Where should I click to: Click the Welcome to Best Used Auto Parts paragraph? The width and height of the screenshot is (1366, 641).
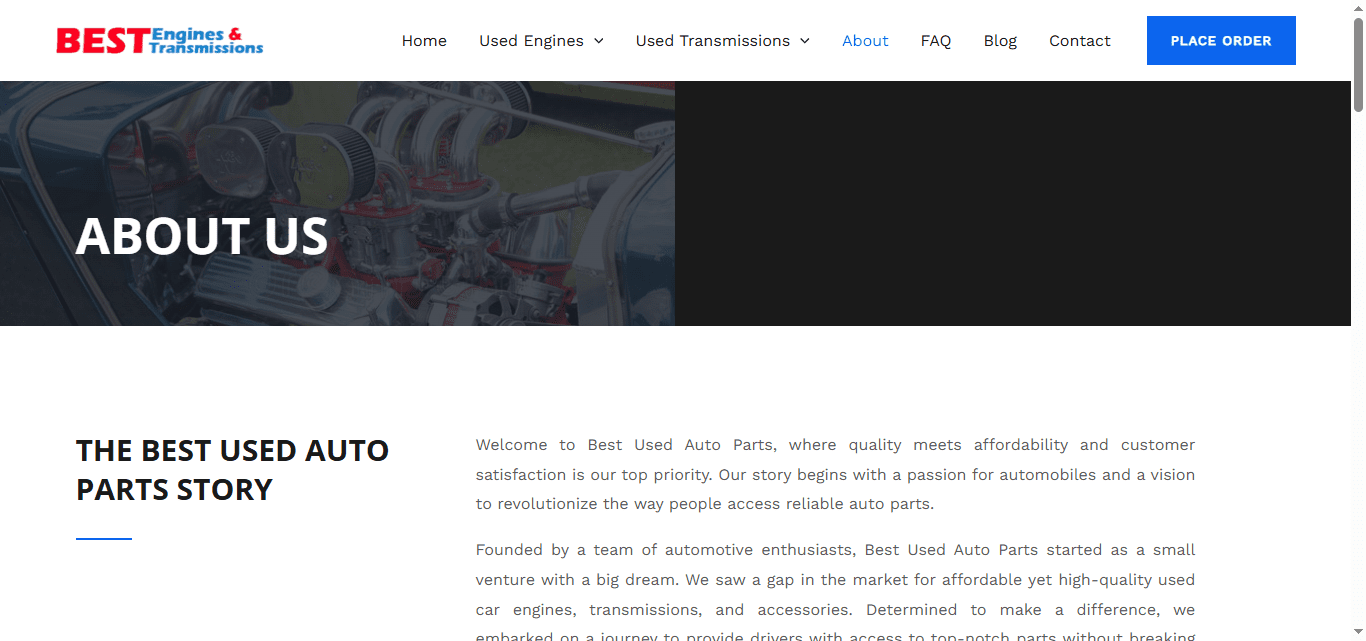tap(835, 474)
